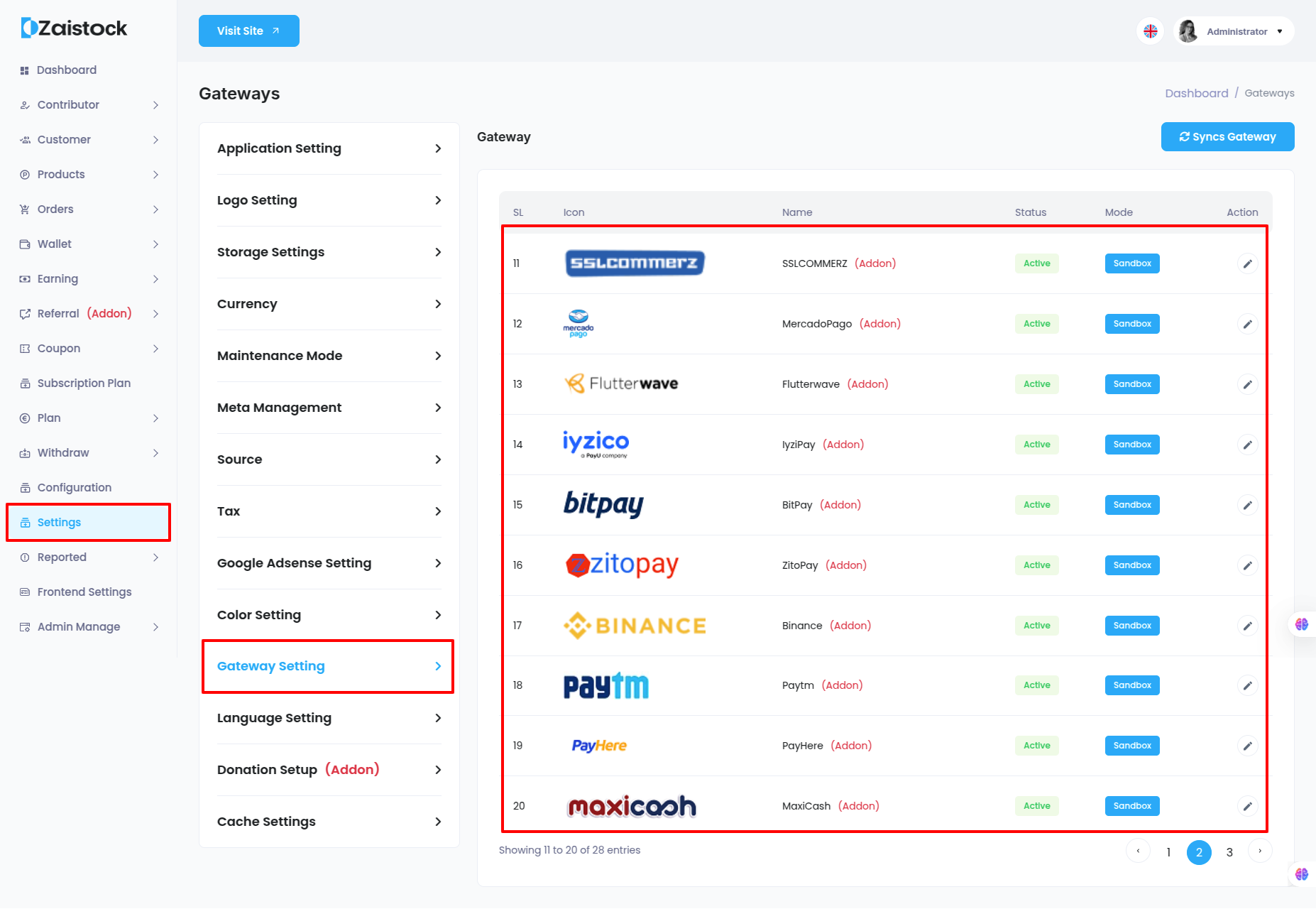1316x909 pixels.
Task: Open Application Setting section
Action: click(x=329, y=148)
